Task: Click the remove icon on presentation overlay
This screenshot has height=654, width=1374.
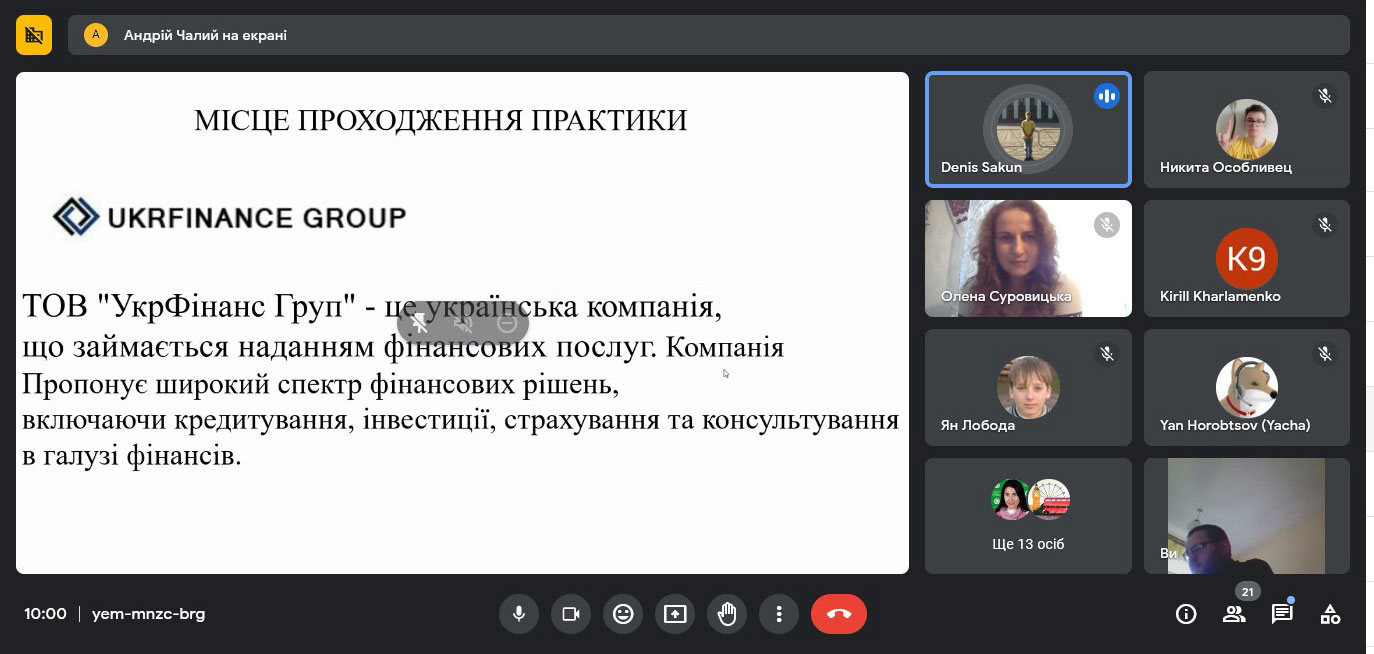Action: coord(507,323)
